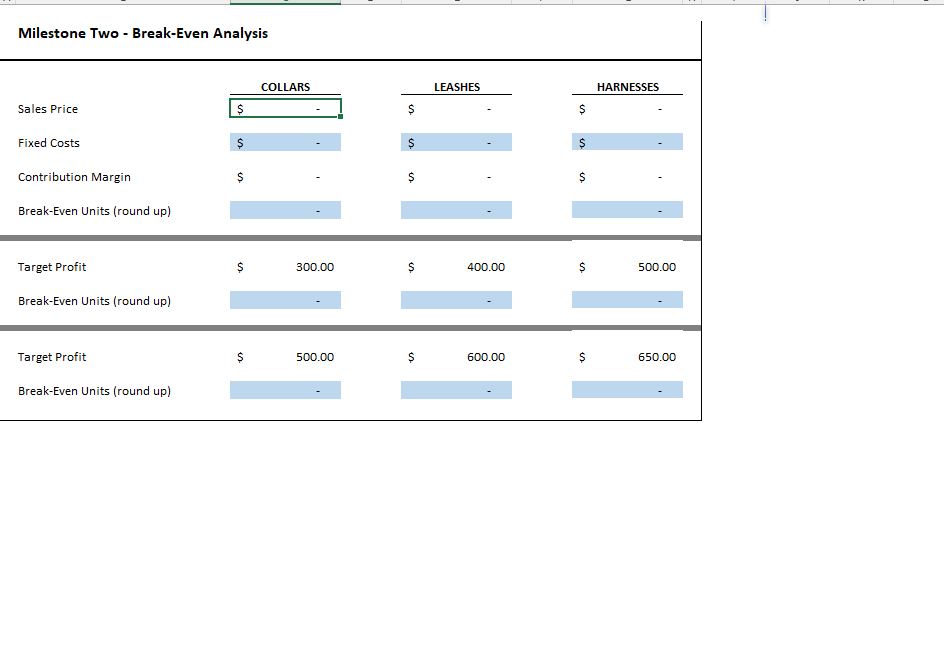The height and width of the screenshot is (671, 944).
Task: Click the Fixed Costs row label
Action: coord(49,143)
